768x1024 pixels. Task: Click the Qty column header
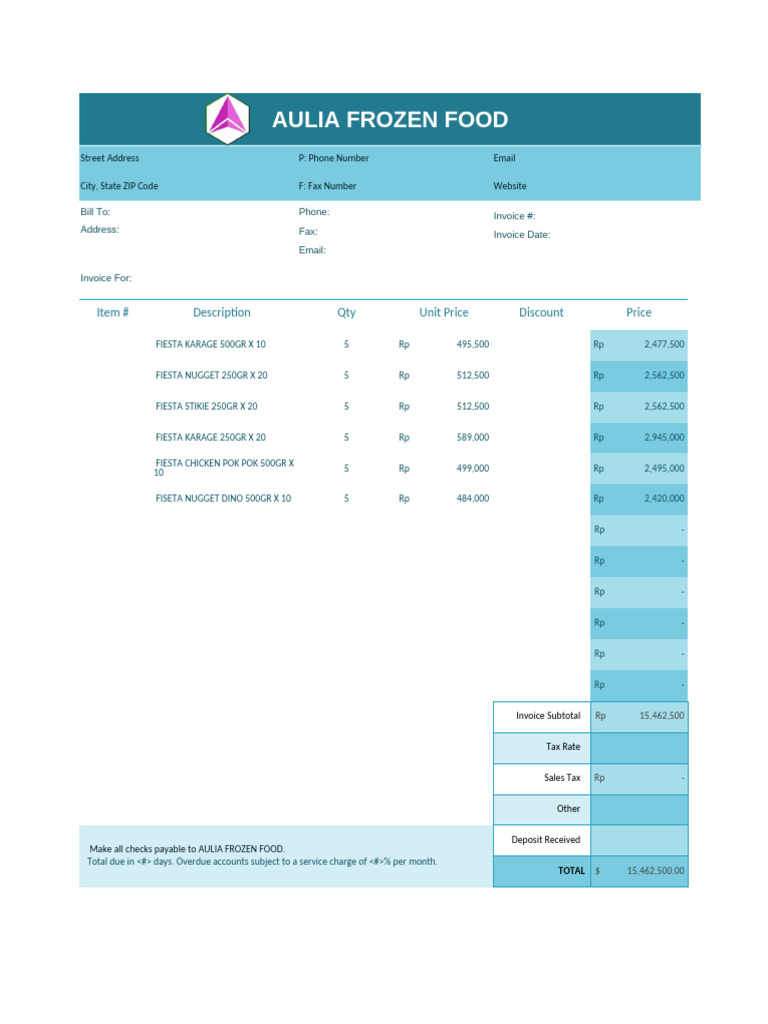346,312
